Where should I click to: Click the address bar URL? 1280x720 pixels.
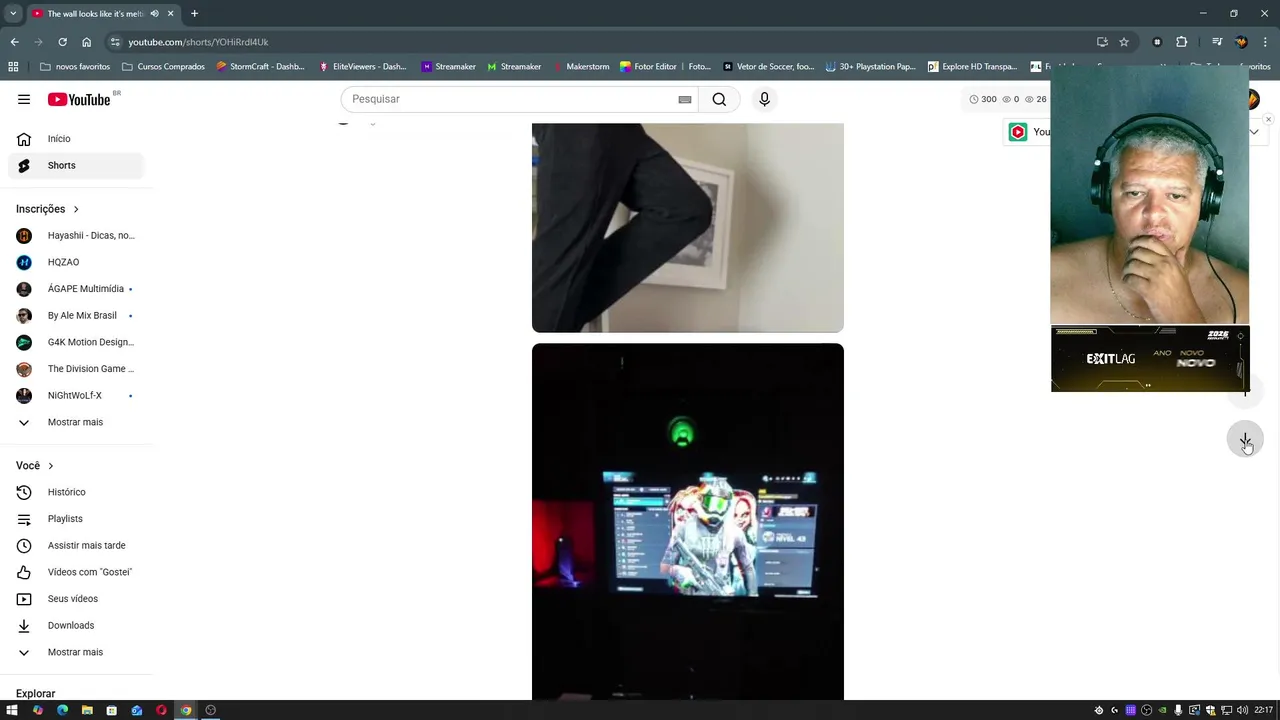(x=198, y=42)
